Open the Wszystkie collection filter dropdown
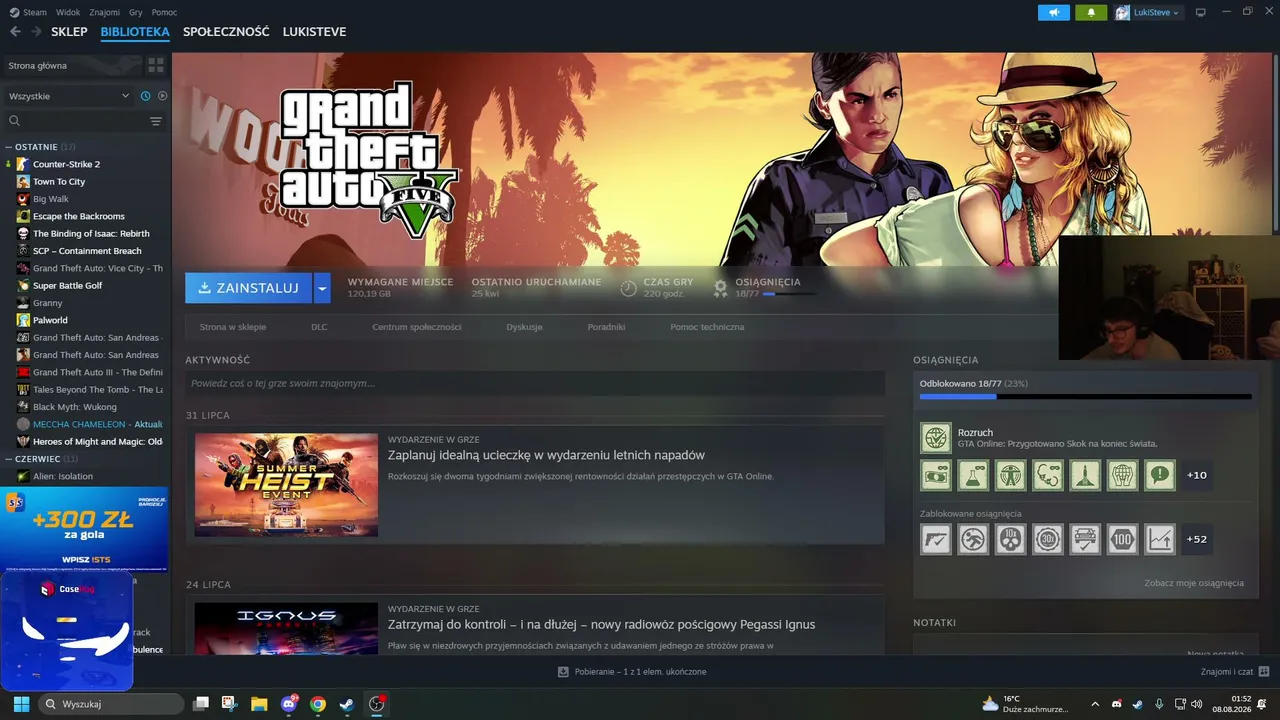1280x720 pixels. click(x=69, y=96)
